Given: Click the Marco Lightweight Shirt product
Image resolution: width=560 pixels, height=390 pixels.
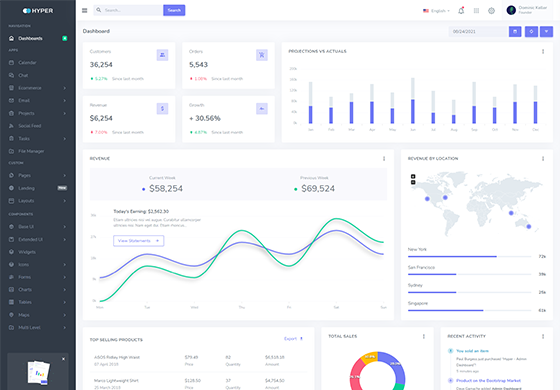Looking at the screenshot, I should pyautogui.click(x=116, y=381).
